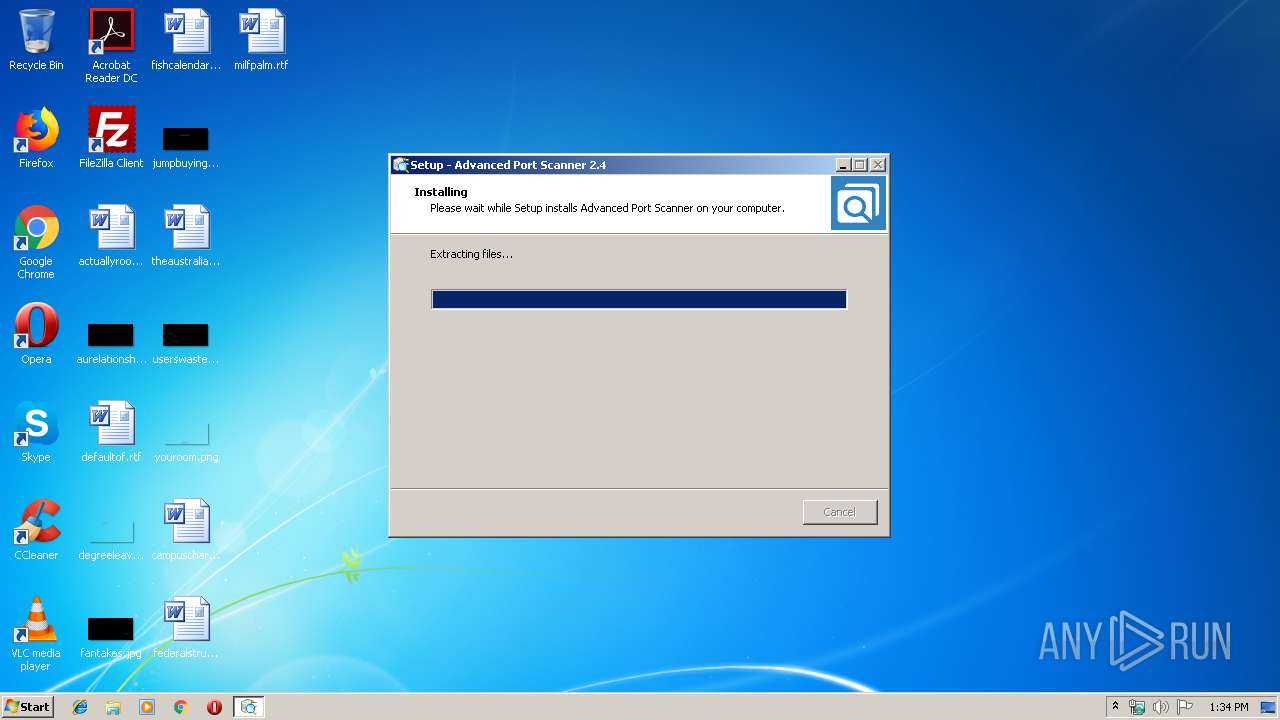Select the fantakes.jpg image icon
1280x720 pixels.
coord(111,638)
